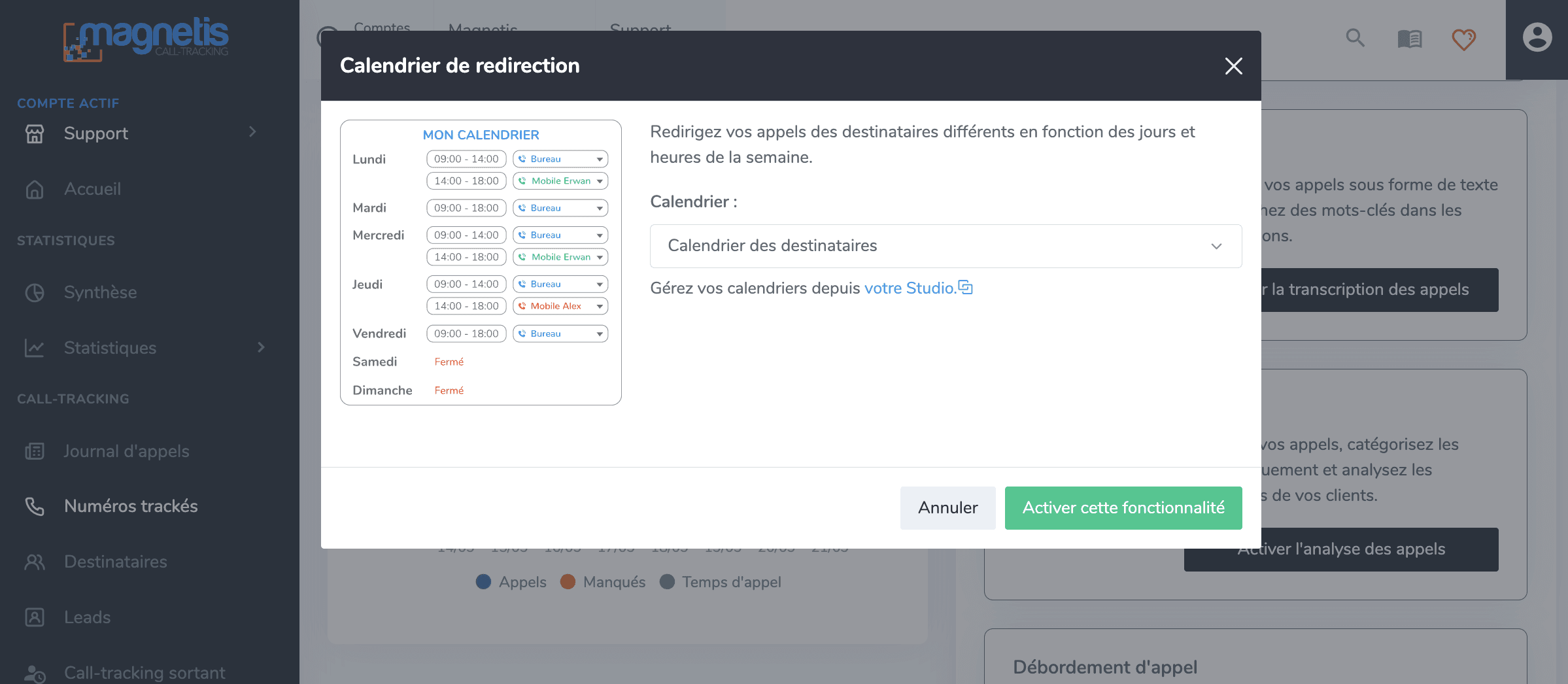Open the search with the magnifier icon
Image resolution: width=1568 pixels, height=684 pixels.
pyautogui.click(x=1354, y=39)
